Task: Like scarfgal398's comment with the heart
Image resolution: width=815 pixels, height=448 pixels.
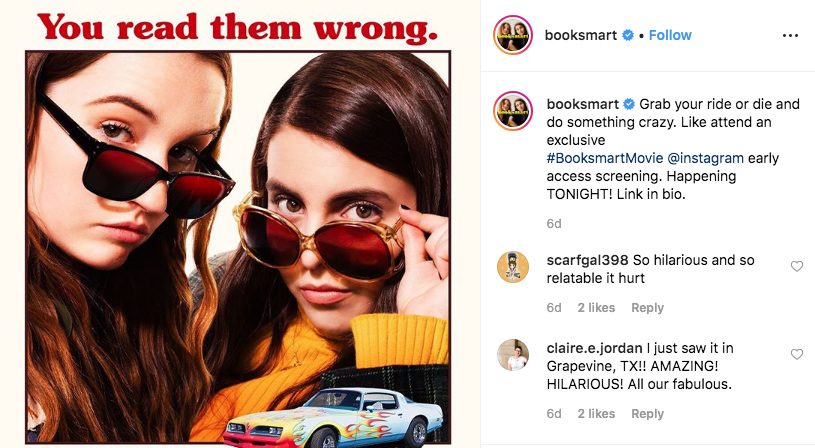Action: click(x=796, y=267)
